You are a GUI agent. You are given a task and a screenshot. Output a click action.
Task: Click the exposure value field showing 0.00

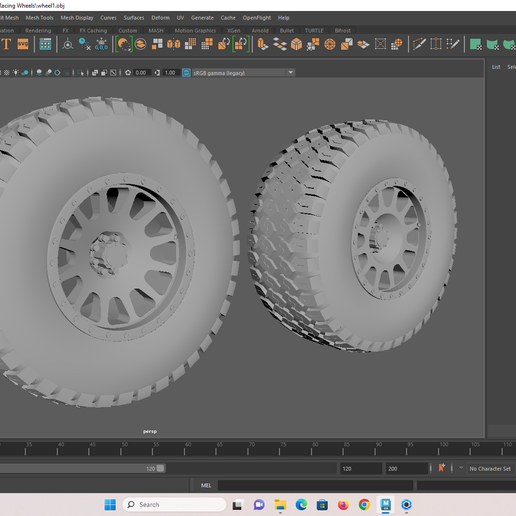point(141,73)
